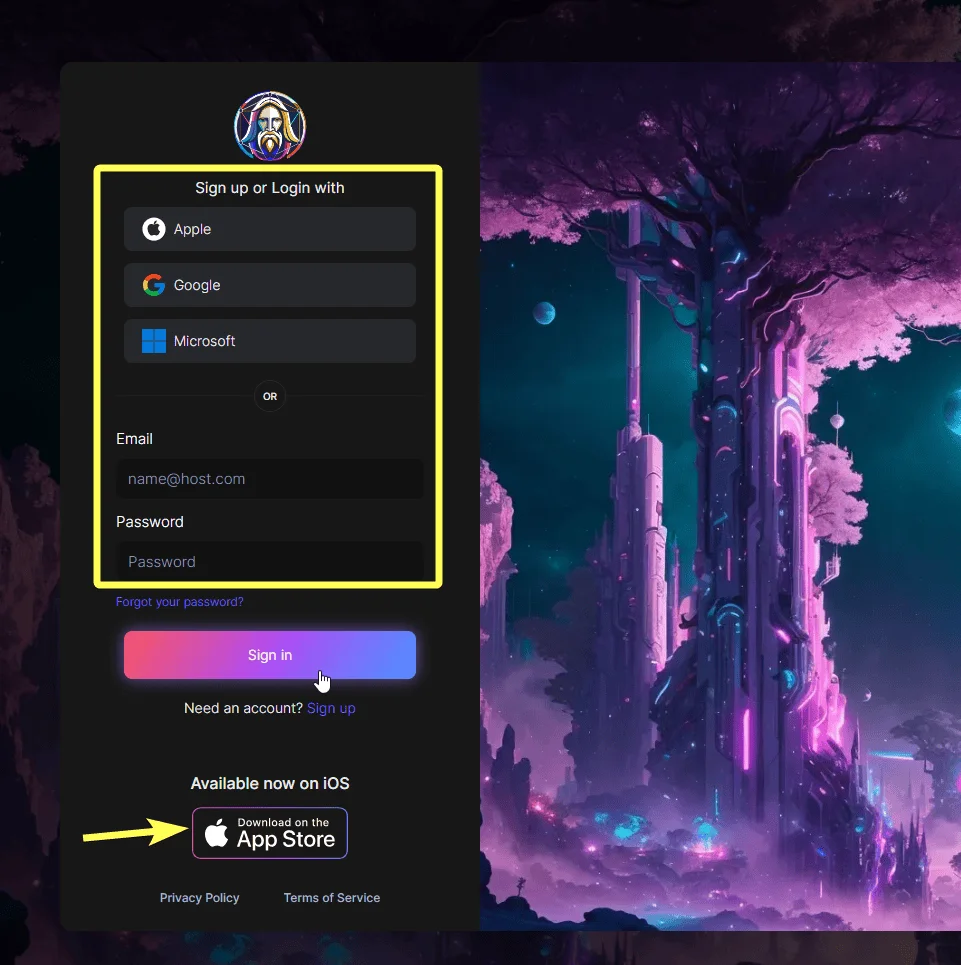961x965 pixels.
Task: Click the Apple logo on the App Store badge
Action: tap(217, 832)
